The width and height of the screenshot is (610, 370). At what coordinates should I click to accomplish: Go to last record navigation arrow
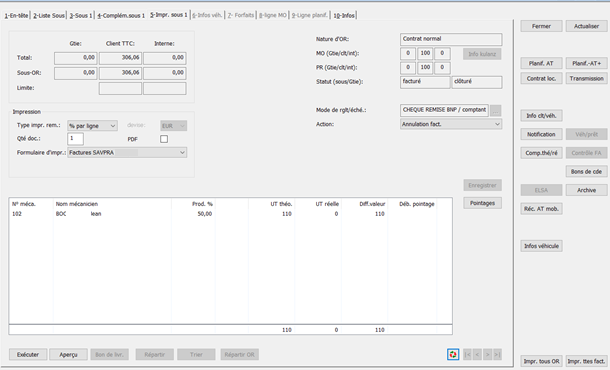497,354
